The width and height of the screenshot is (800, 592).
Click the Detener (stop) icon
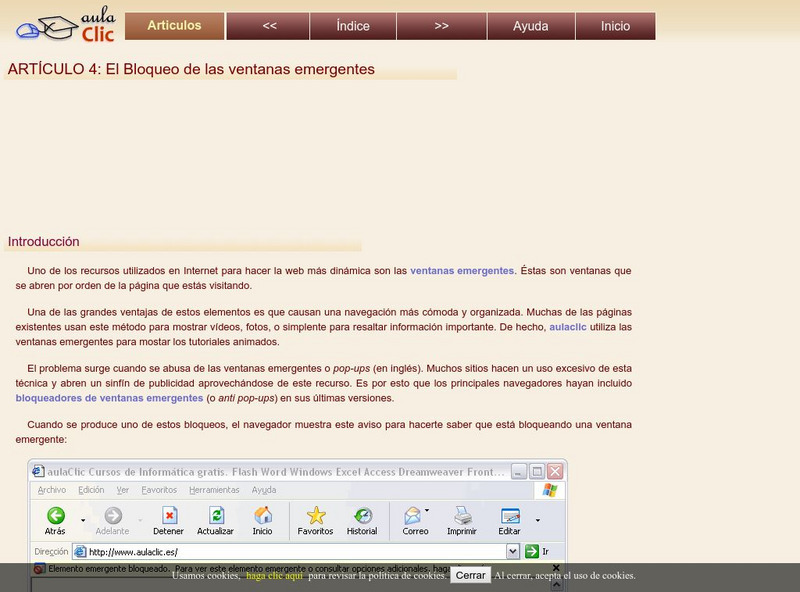pyautogui.click(x=170, y=514)
